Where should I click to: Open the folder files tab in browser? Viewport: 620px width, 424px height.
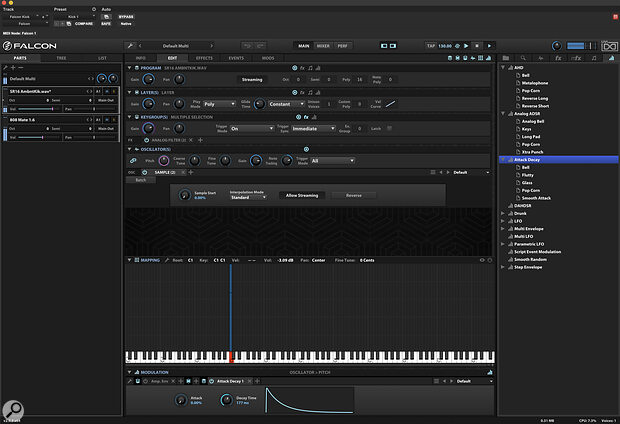(x=506, y=58)
